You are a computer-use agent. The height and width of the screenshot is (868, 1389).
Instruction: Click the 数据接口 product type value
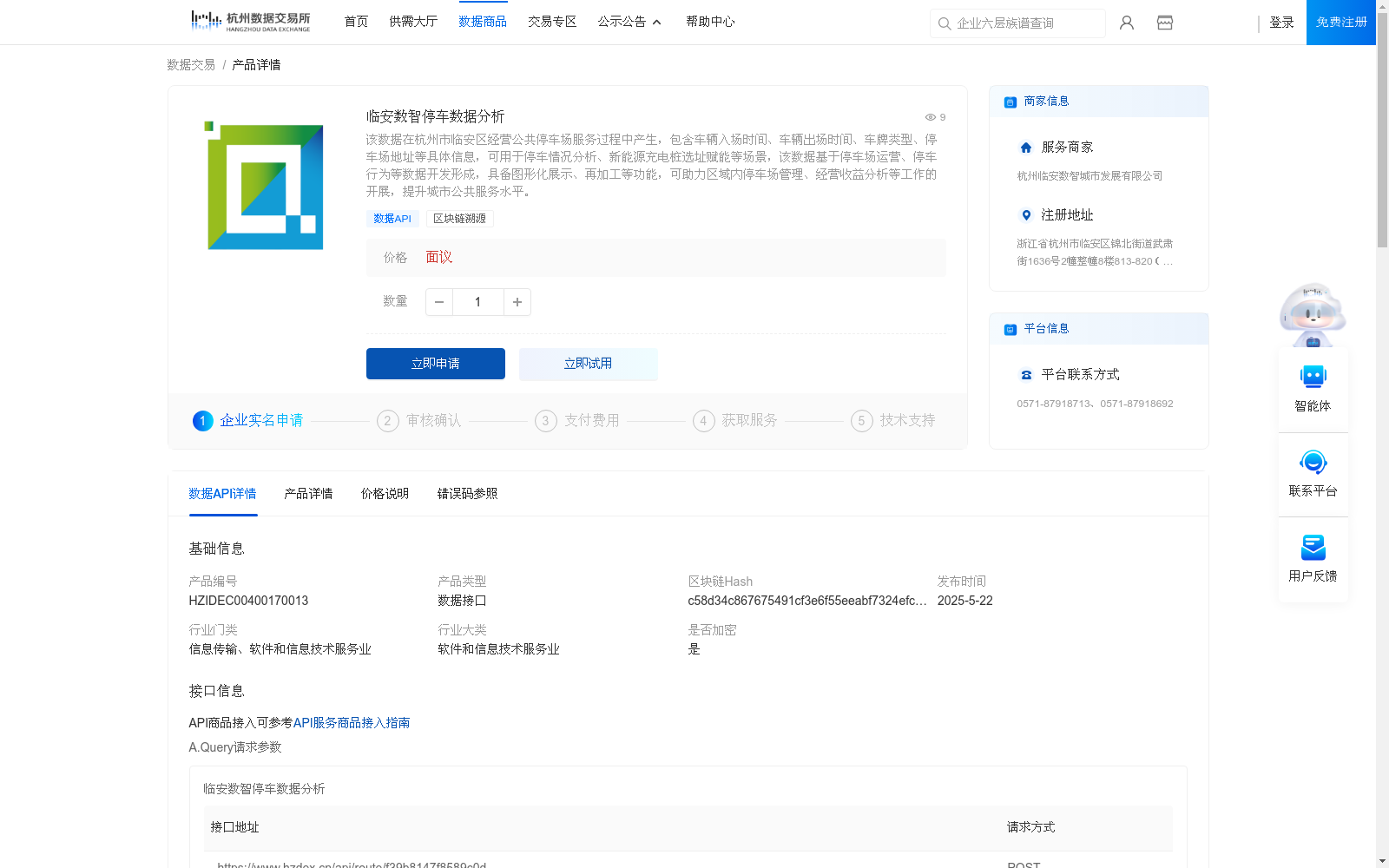[x=462, y=601]
